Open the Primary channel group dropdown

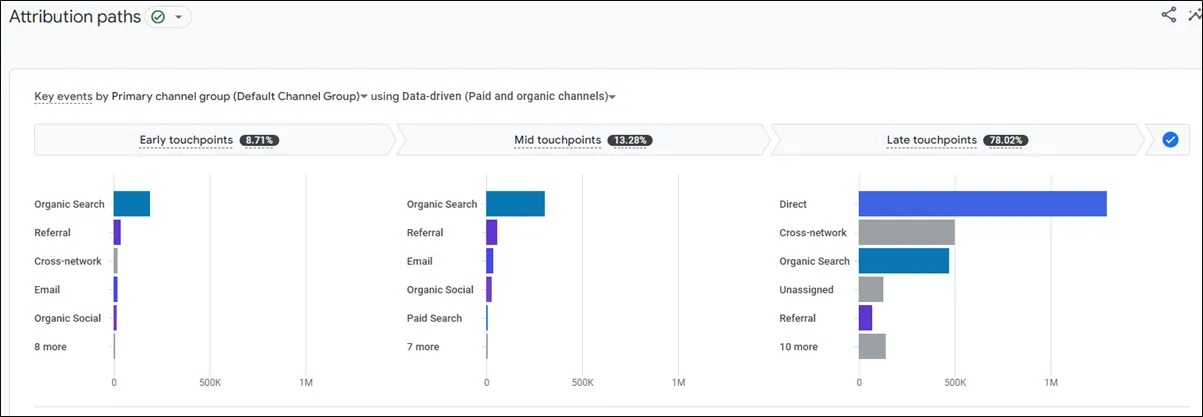click(x=364, y=97)
